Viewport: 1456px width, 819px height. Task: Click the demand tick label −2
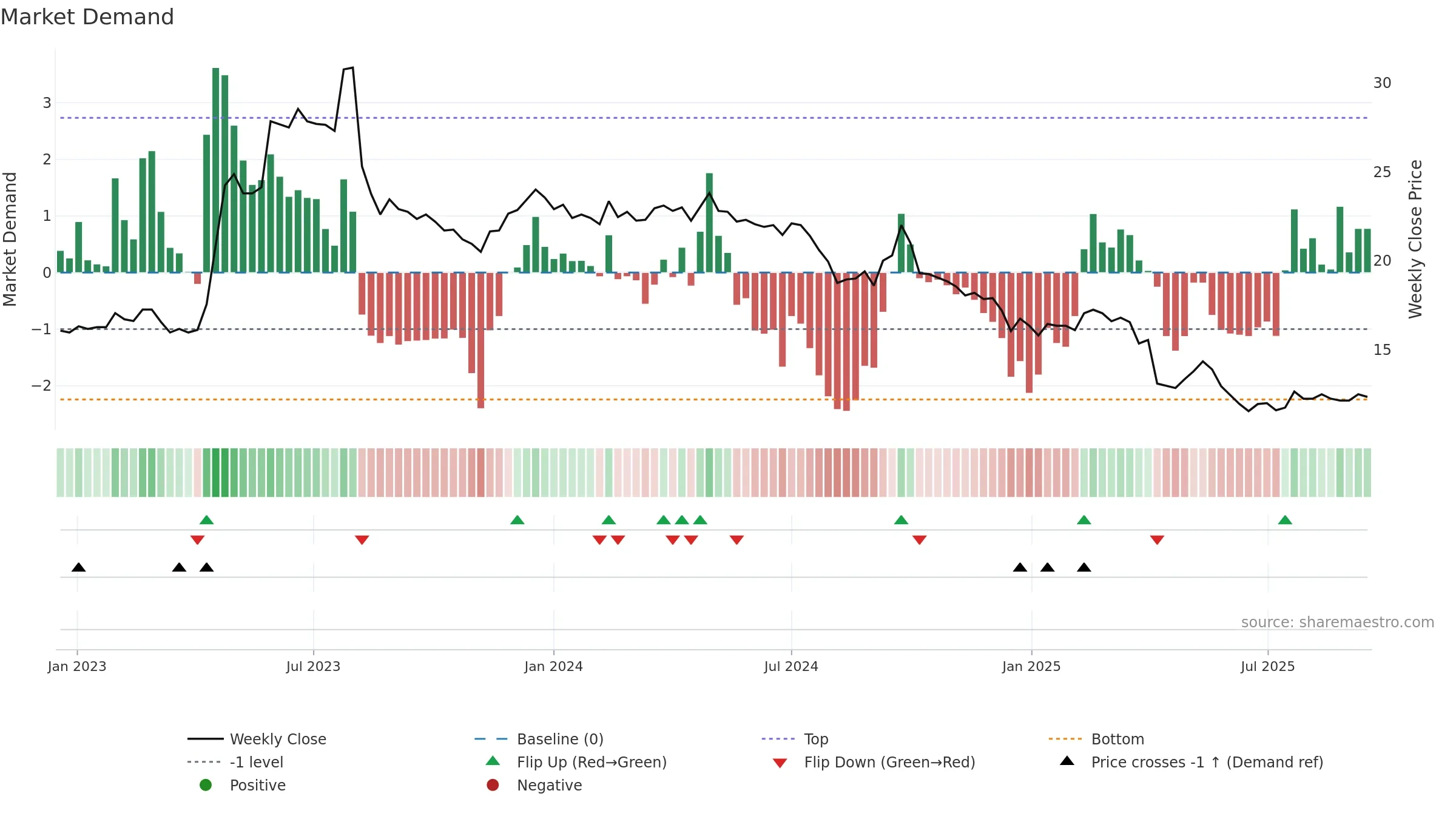(x=41, y=386)
